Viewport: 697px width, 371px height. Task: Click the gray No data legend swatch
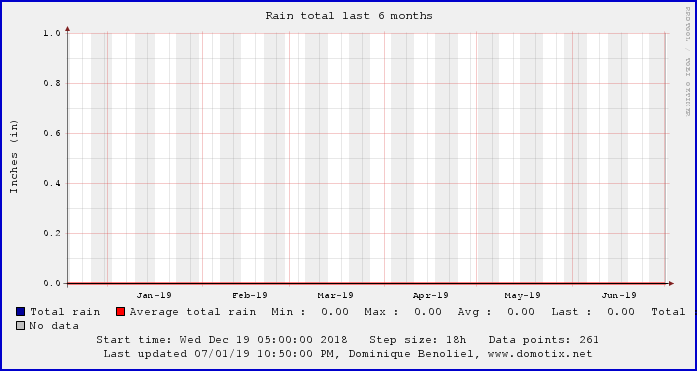click(x=20, y=326)
